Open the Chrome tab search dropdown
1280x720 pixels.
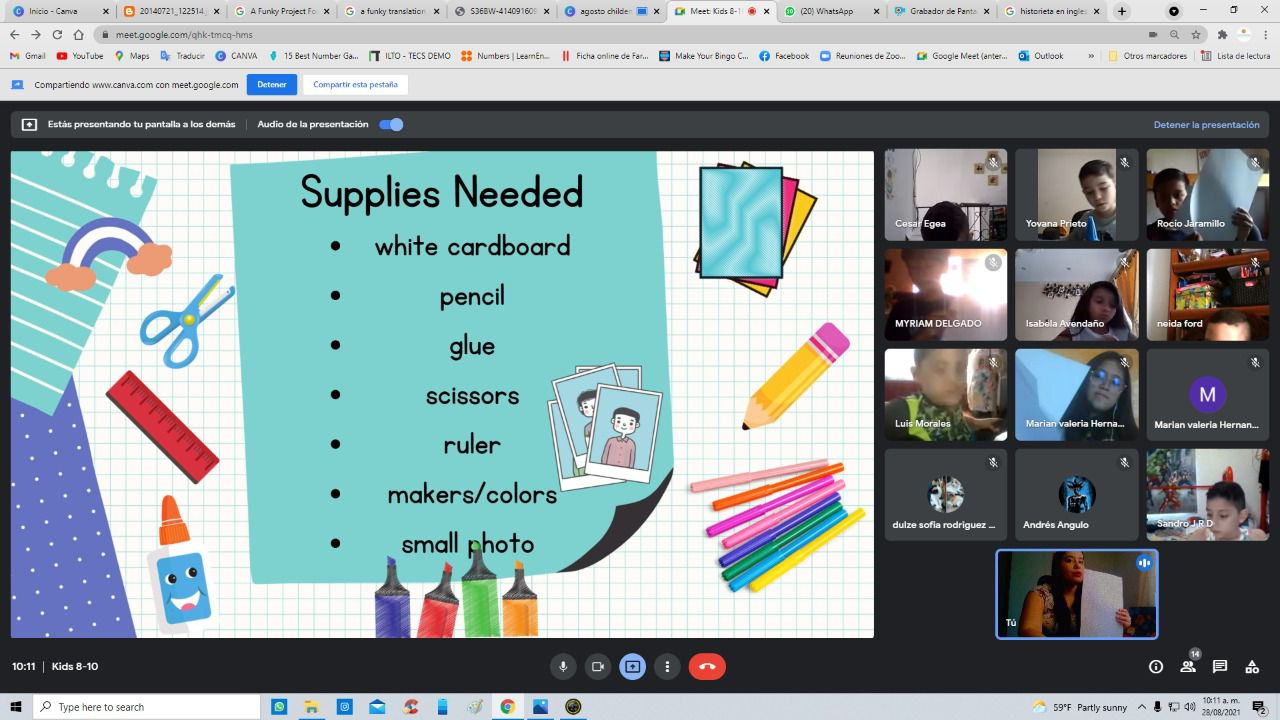coord(1174,12)
